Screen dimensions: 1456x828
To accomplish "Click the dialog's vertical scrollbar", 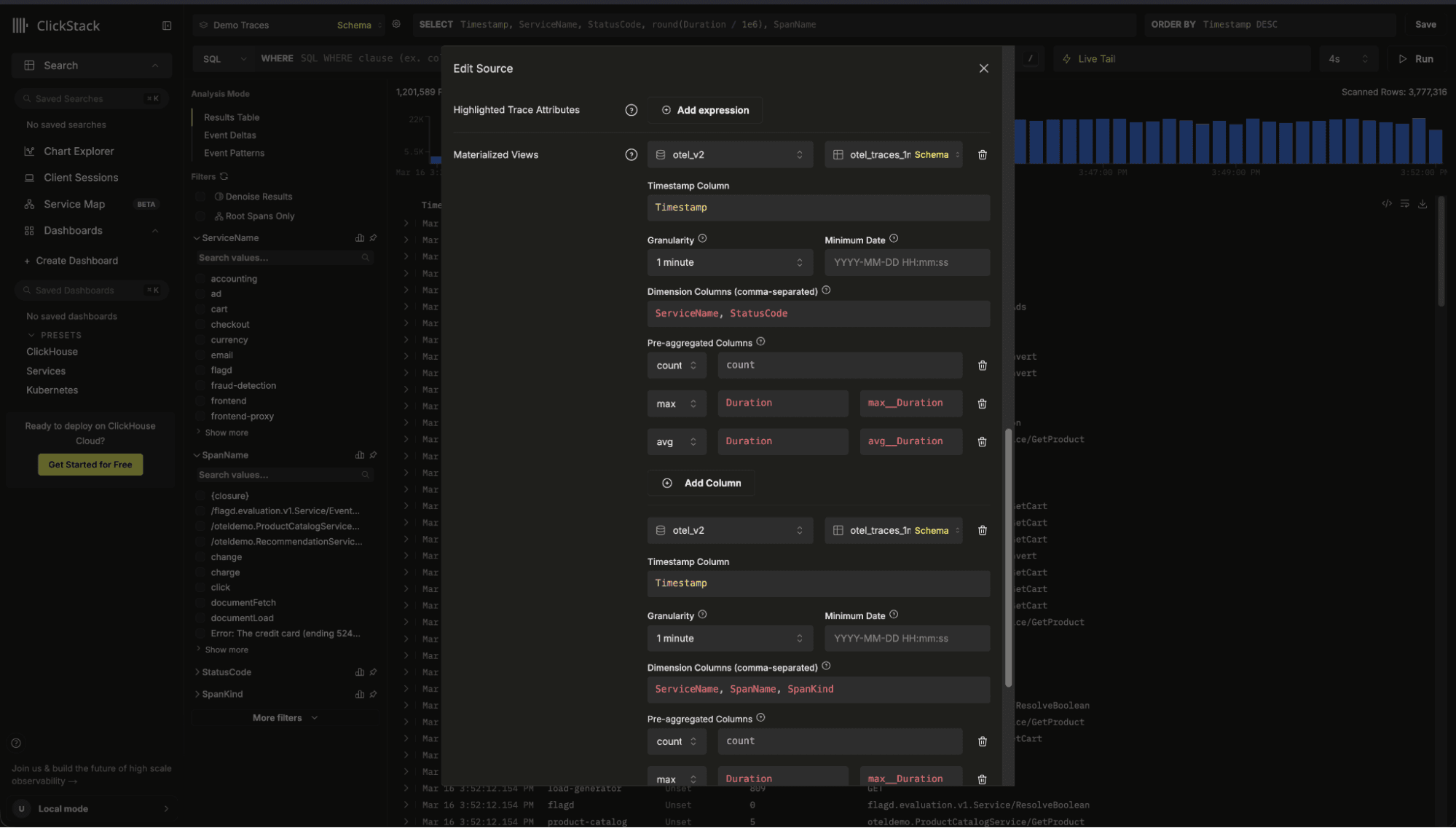I will point(1008,557).
